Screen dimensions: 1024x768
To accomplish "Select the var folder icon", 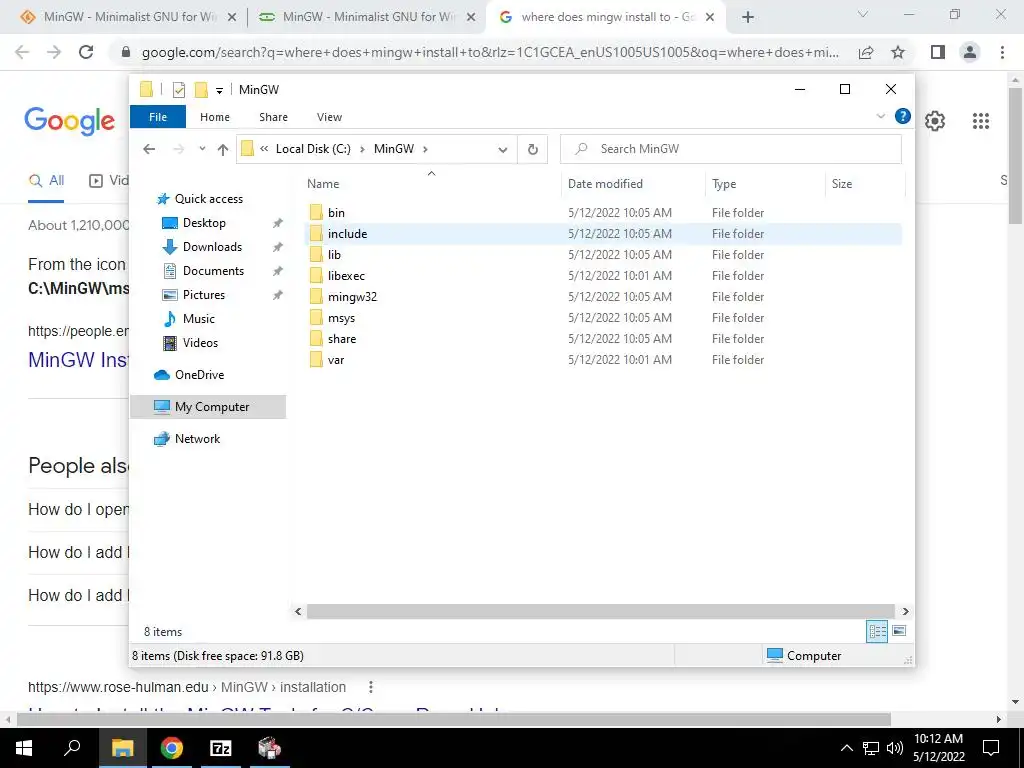I will coord(316,359).
